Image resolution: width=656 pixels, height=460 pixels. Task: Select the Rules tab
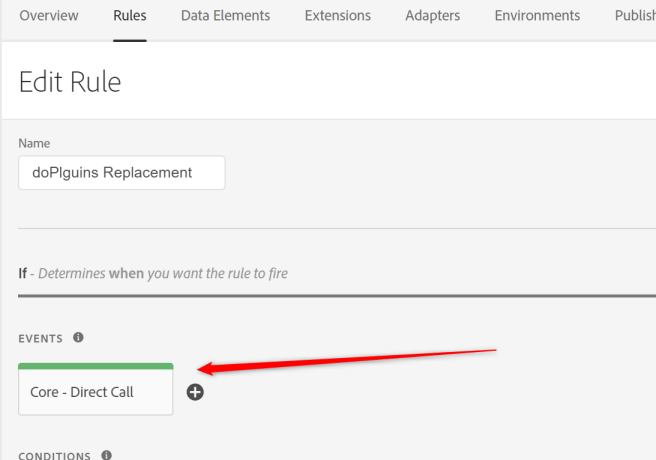[130, 16]
